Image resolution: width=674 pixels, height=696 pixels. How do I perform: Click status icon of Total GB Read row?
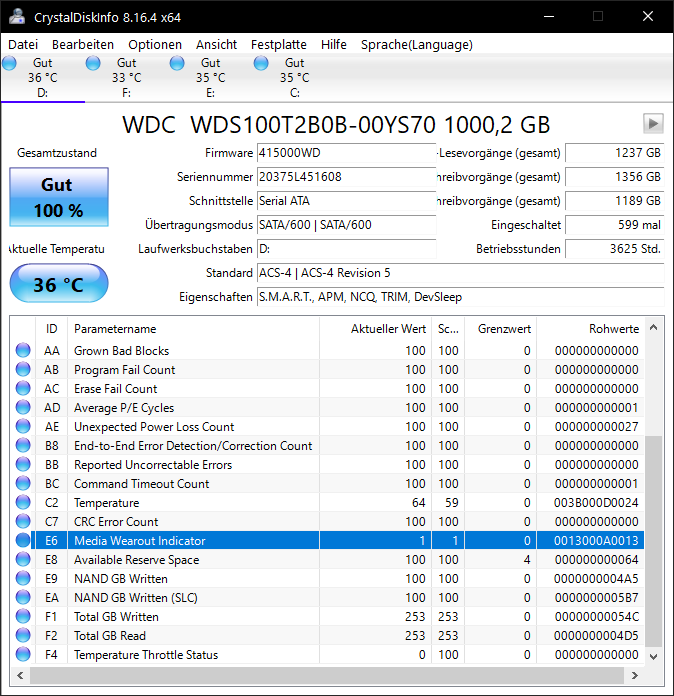point(23,635)
